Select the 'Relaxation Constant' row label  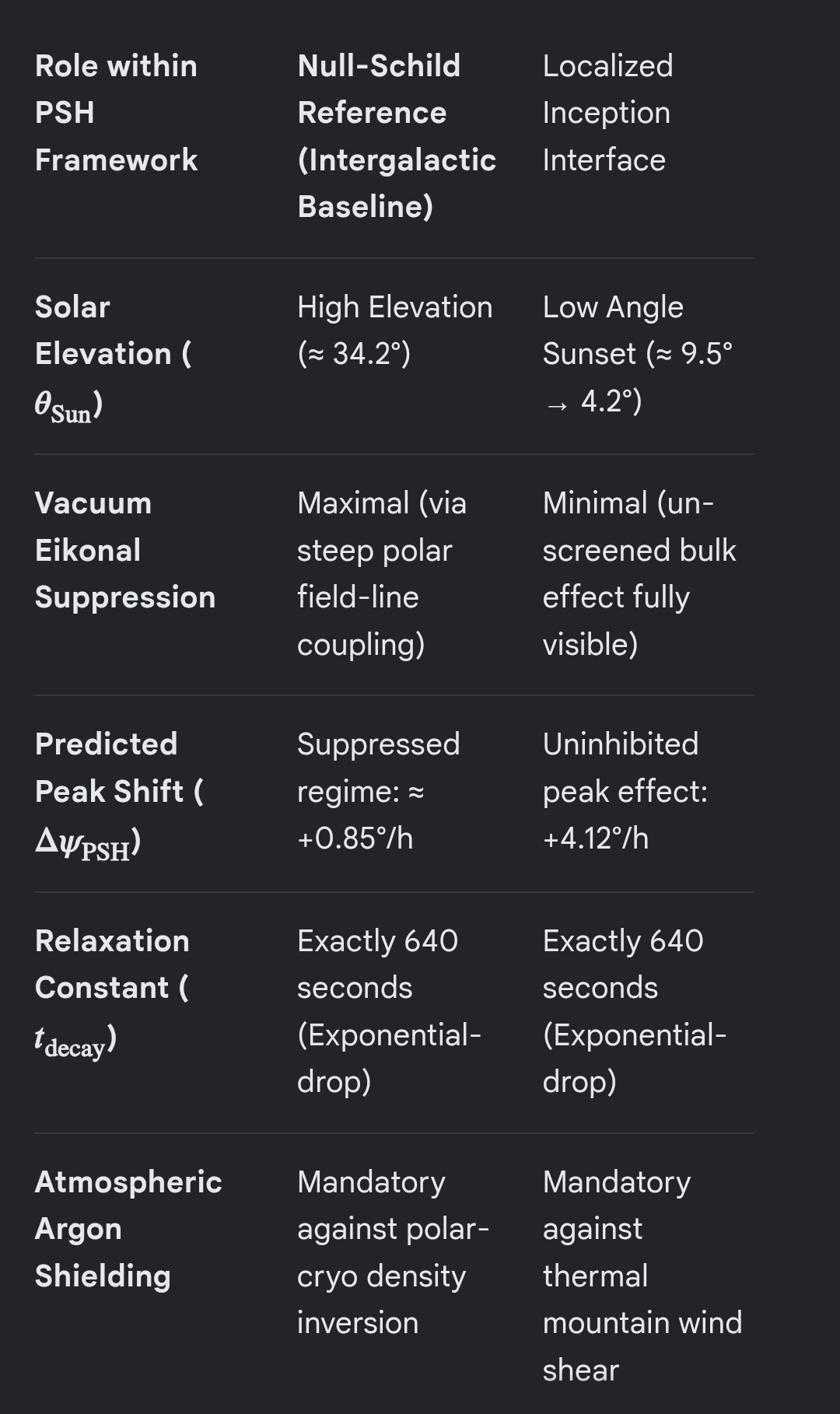coord(112,990)
